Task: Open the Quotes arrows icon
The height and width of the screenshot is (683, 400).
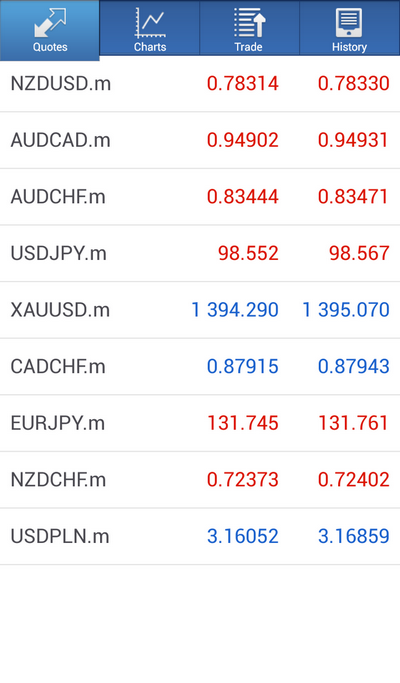Action: pyautogui.click(x=50, y=23)
